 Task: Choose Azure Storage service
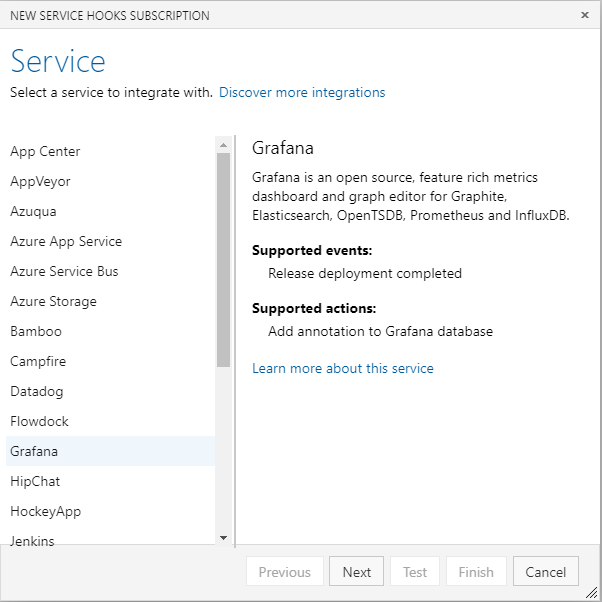(x=53, y=301)
